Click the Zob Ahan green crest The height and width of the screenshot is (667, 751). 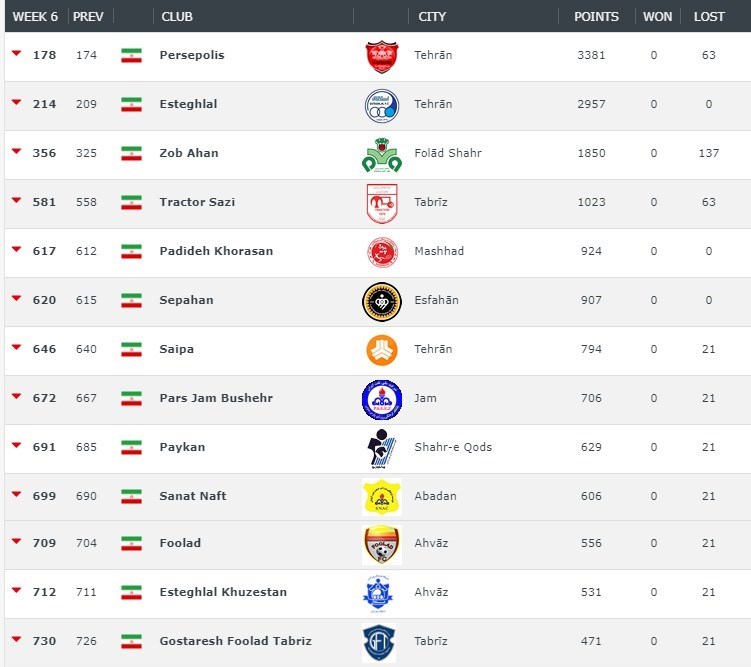point(381,154)
